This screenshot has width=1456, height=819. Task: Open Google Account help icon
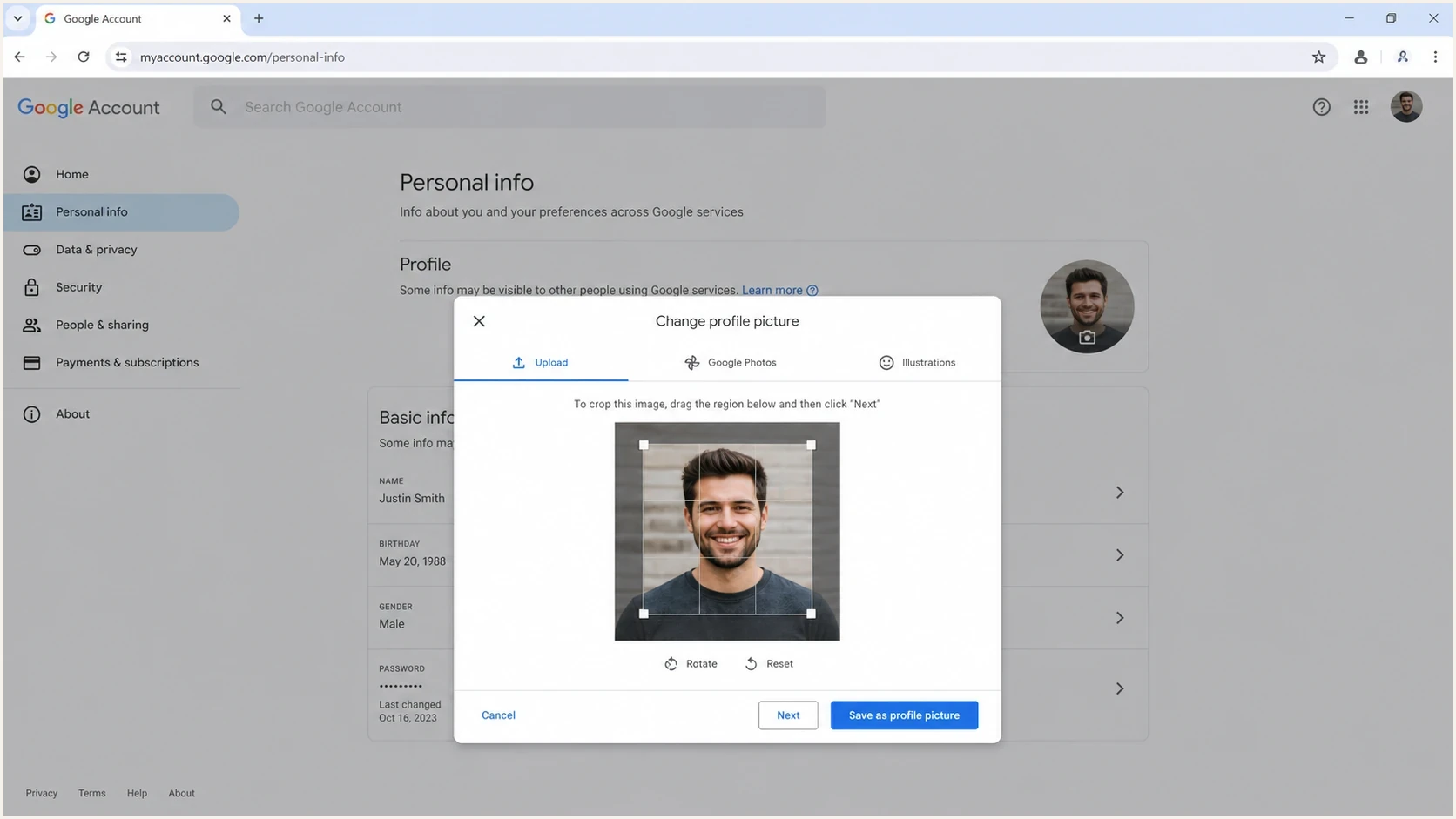pos(1321,107)
